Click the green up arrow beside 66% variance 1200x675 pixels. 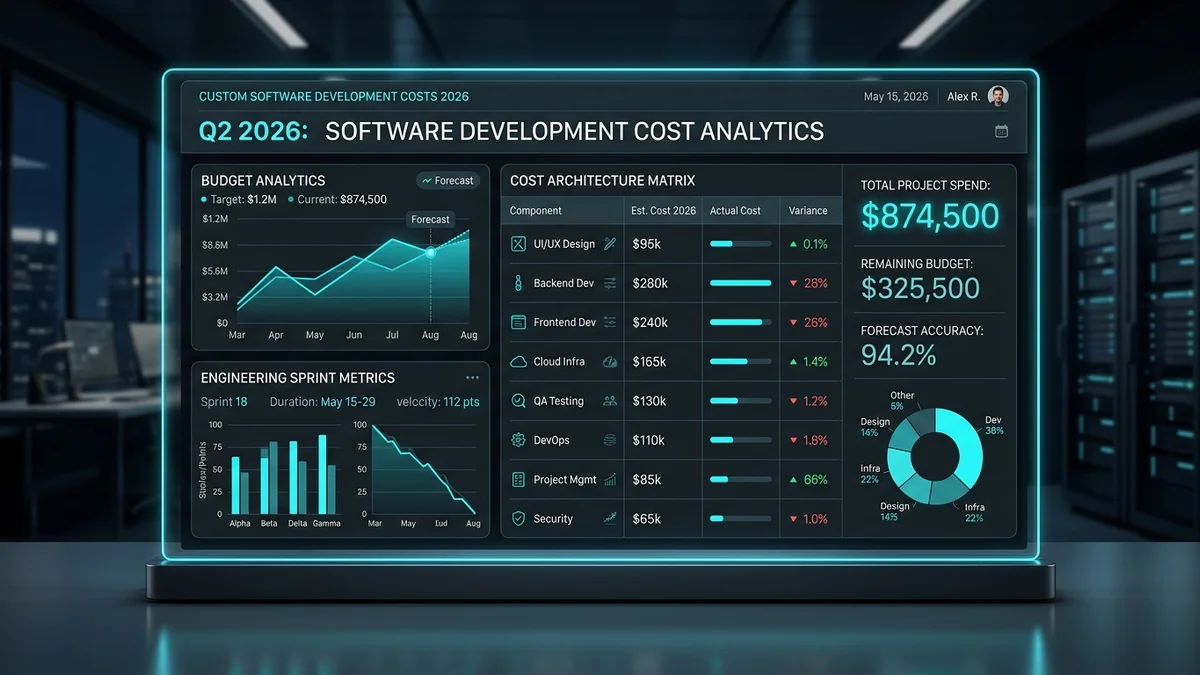click(793, 479)
